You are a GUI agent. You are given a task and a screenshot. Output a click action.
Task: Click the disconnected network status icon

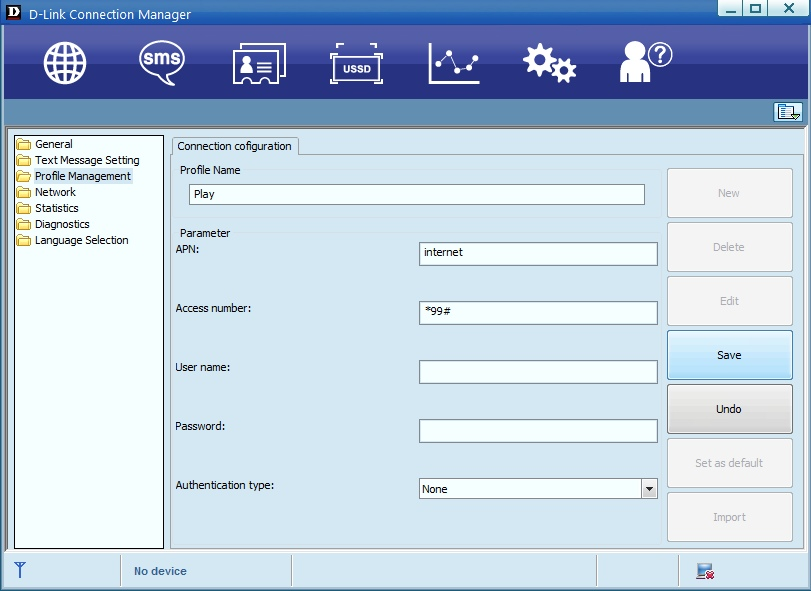705,571
